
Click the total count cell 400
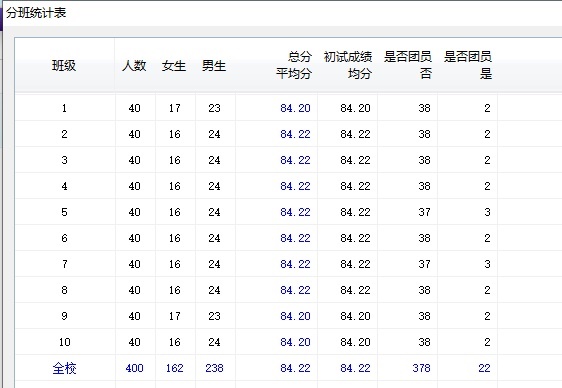[134, 368]
